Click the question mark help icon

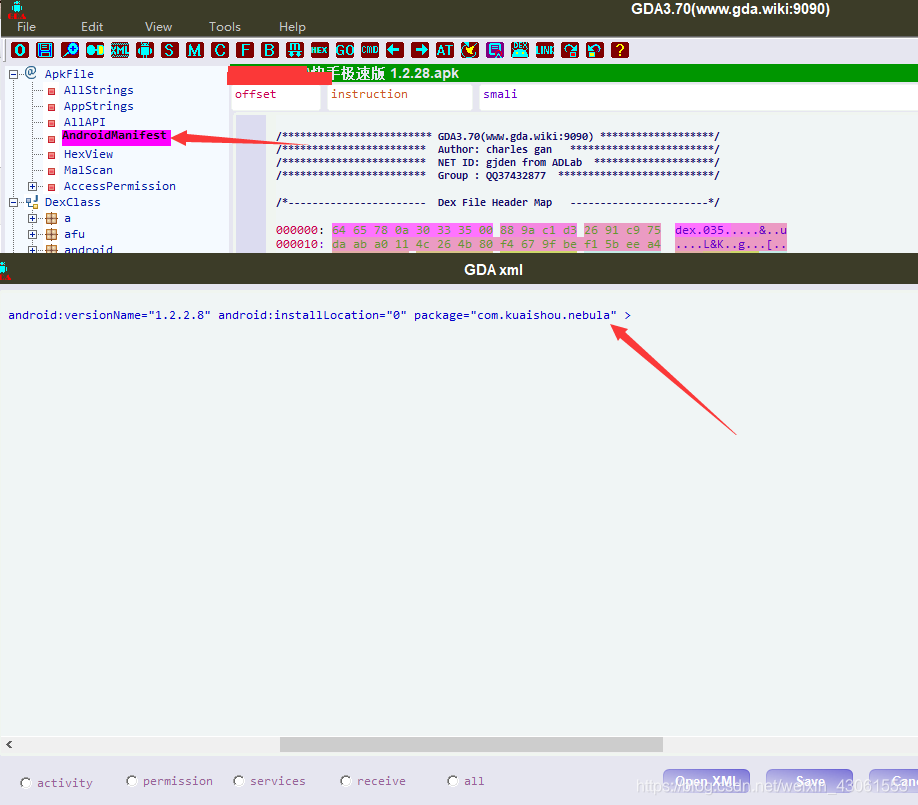[x=619, y=50]
